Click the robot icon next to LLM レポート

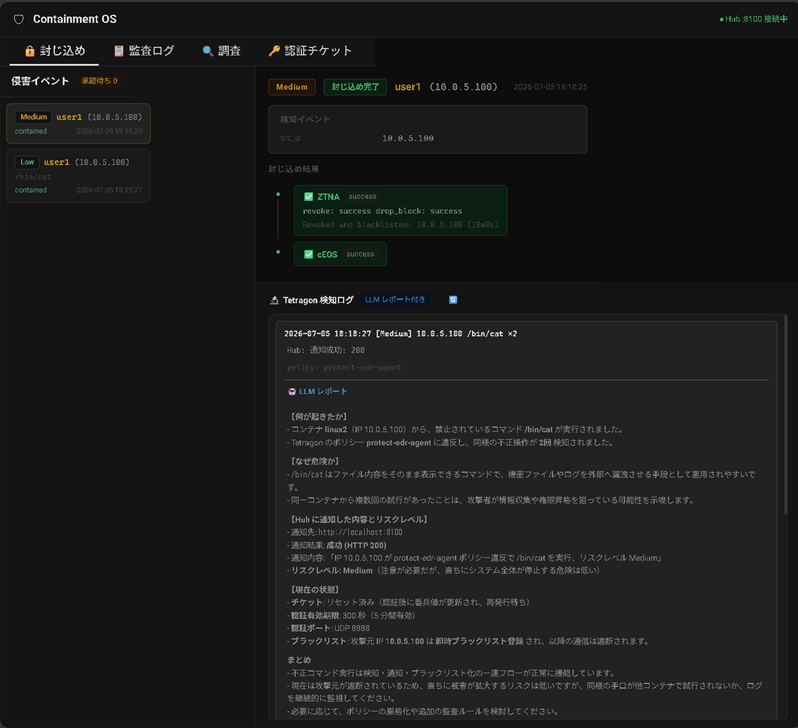point(292,391)
